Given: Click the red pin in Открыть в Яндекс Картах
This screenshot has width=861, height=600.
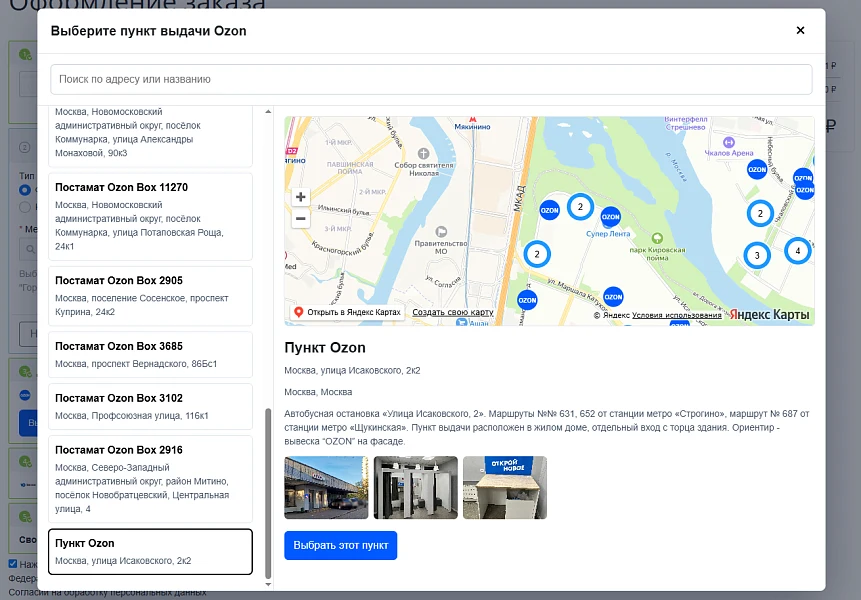Looking at the screenshot, I should pyautogui.click(x=299, y=312).
